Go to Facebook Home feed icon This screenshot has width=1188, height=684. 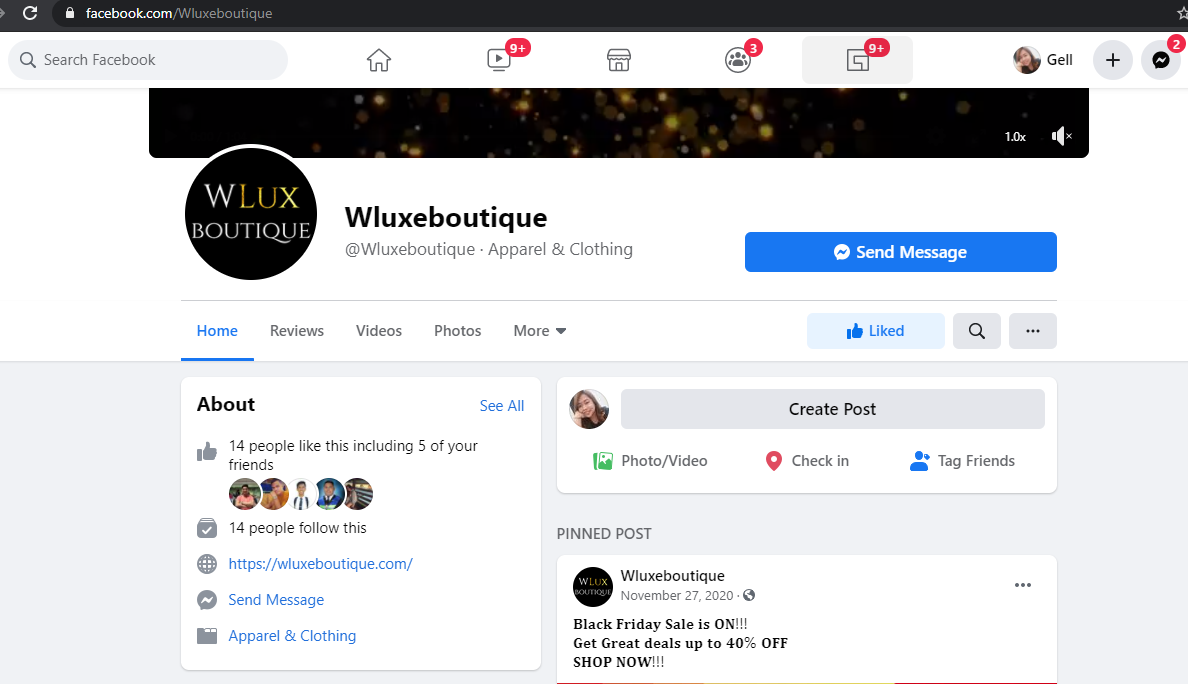[378, 60]
